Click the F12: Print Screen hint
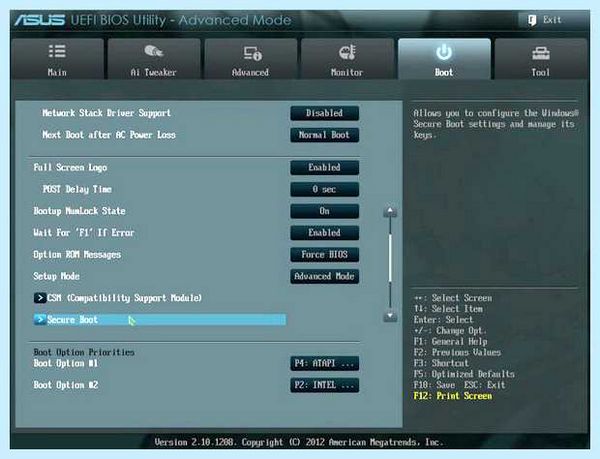600x459 pixels. click(x=453, y=396)
